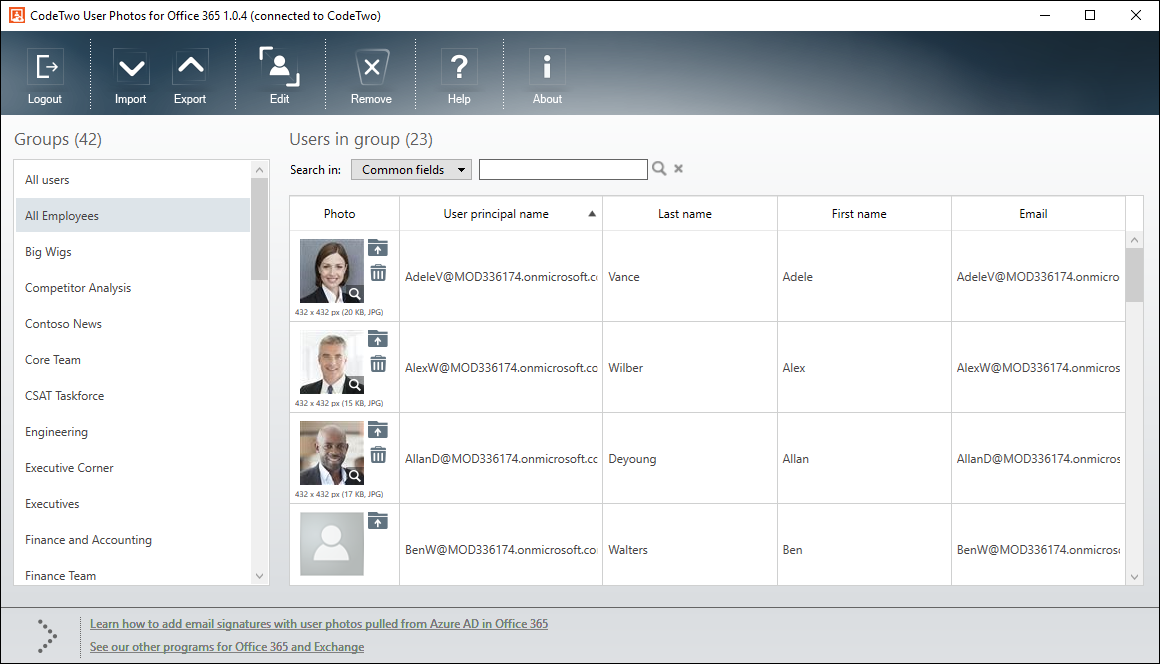The width and height of the screenshot is (1160, 664).
Task: Upload a new photo for Adele Vance
Action: [378, 248]
